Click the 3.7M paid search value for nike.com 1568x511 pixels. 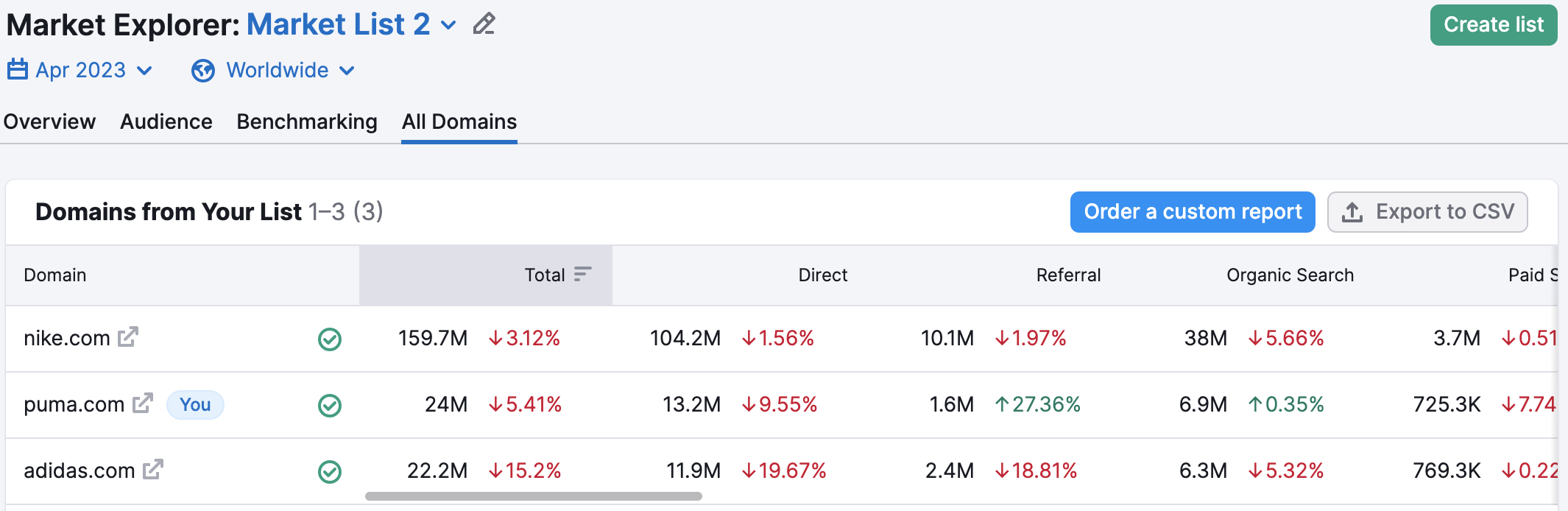coord(1457,339)
